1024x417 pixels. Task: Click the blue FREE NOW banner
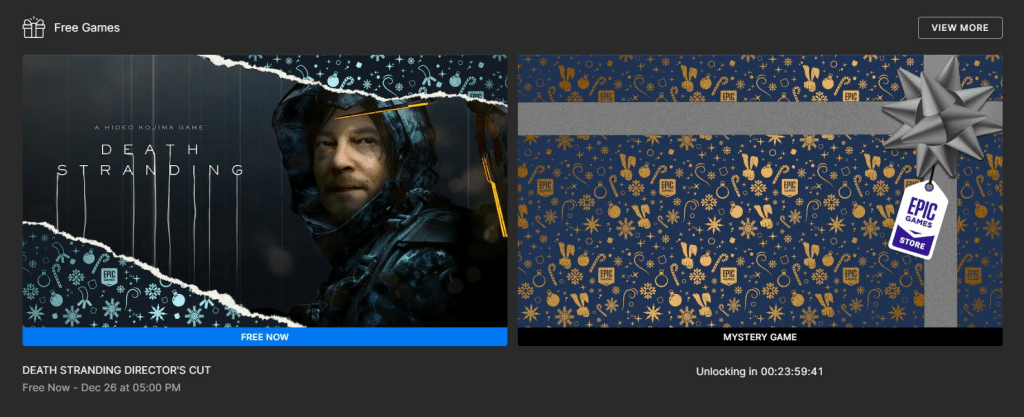[x=264, y=337]
